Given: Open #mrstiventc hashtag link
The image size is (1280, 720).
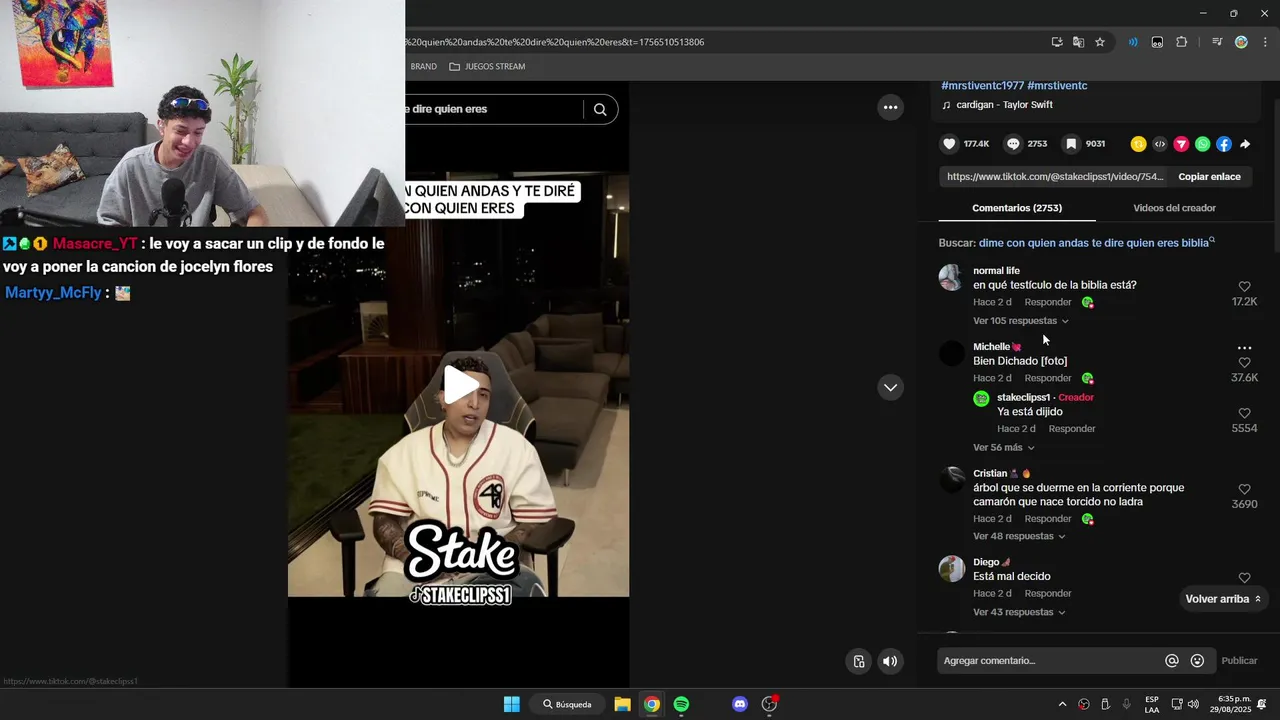Looking at the screenshot, I should pyautogui.click(x=1057, y=86).
